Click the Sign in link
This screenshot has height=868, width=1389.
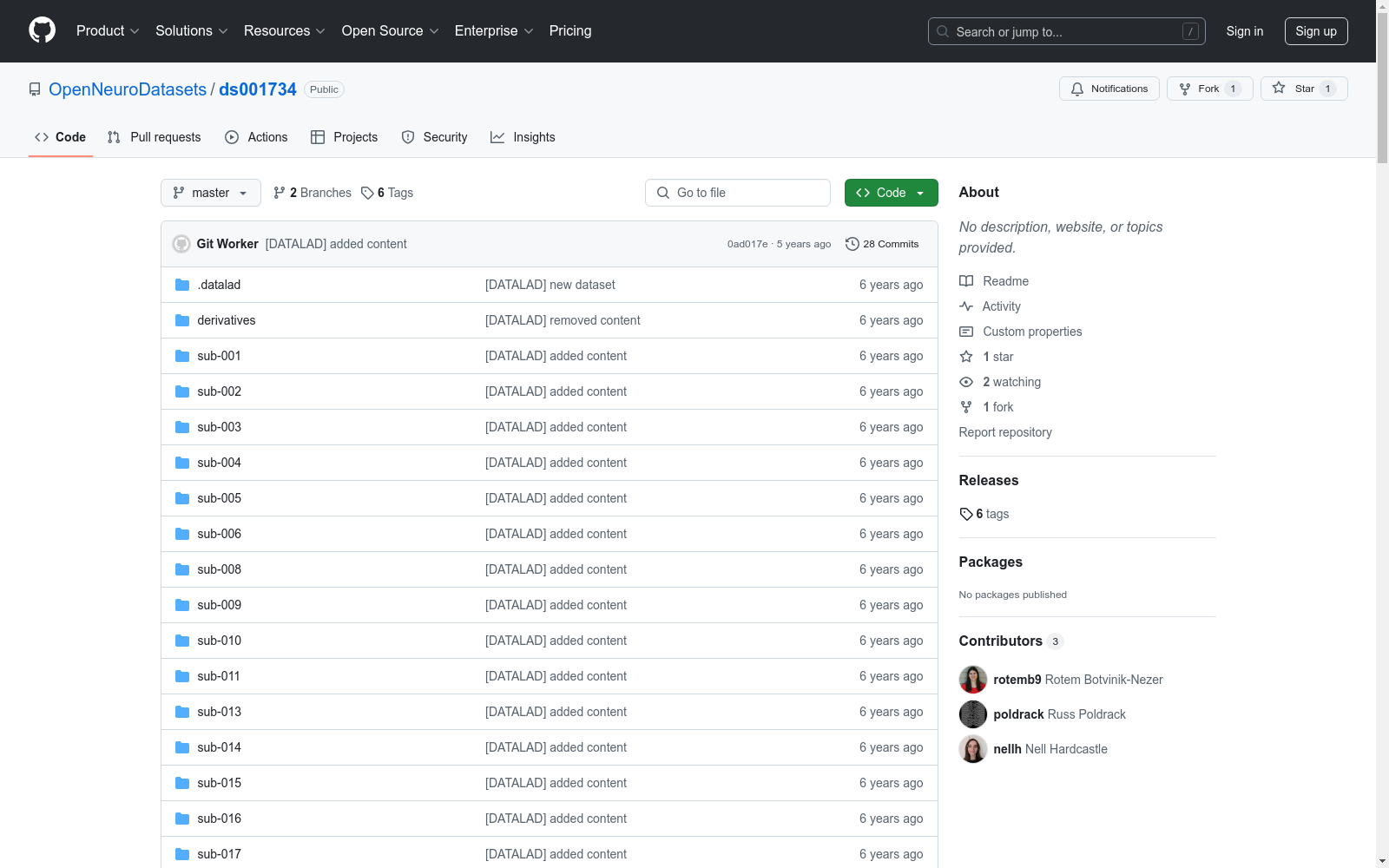[x=1245, y=31]
